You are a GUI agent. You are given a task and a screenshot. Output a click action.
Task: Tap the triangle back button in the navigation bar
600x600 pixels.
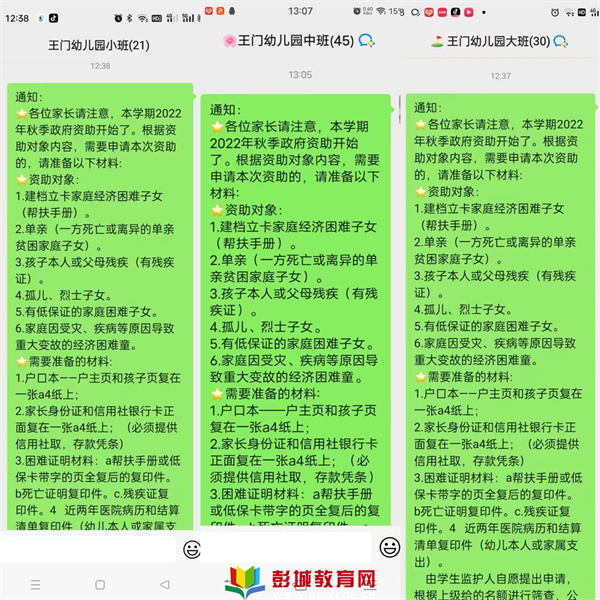point(165,584)
